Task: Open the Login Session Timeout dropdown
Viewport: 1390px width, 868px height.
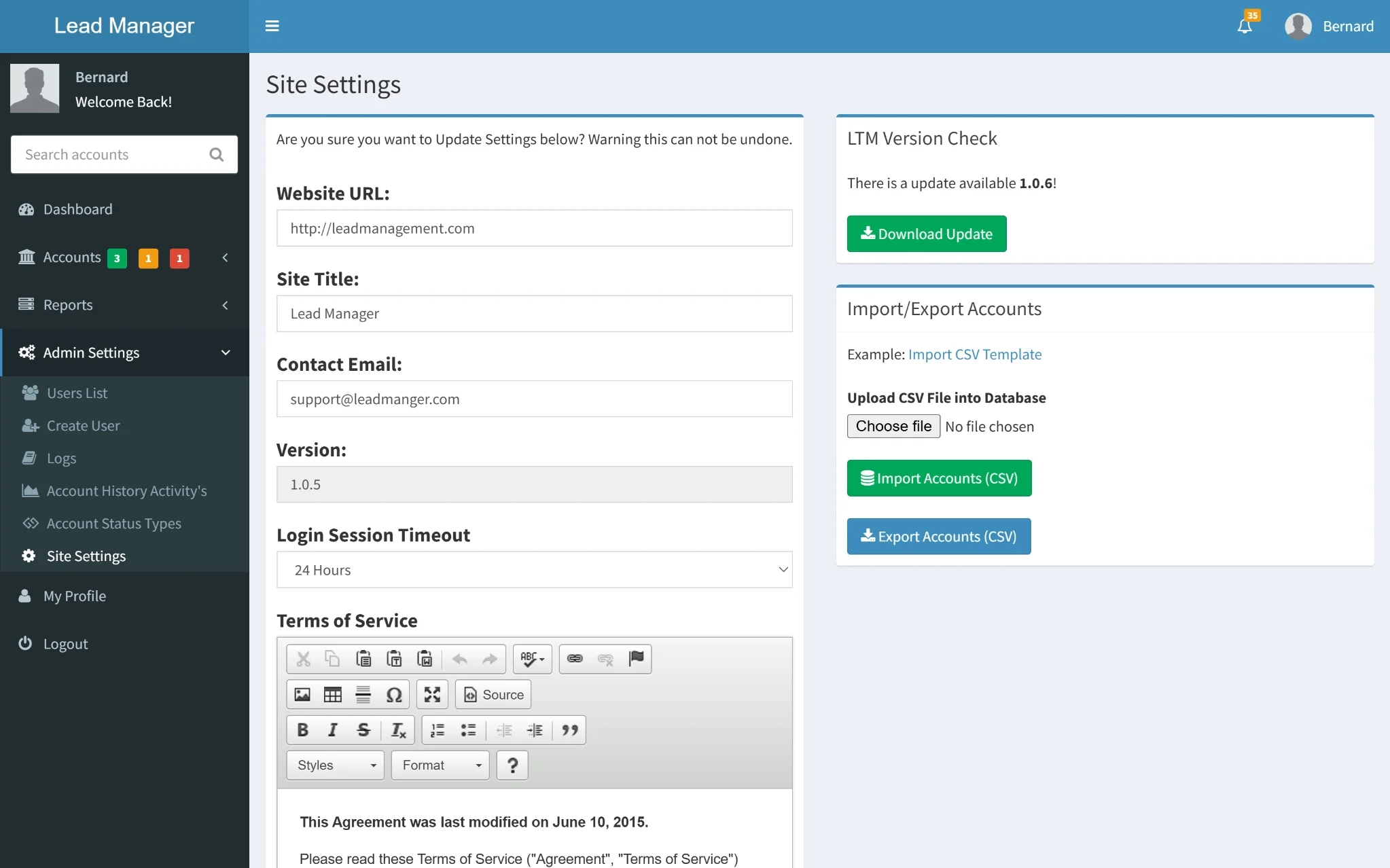Action: (534, 570)
